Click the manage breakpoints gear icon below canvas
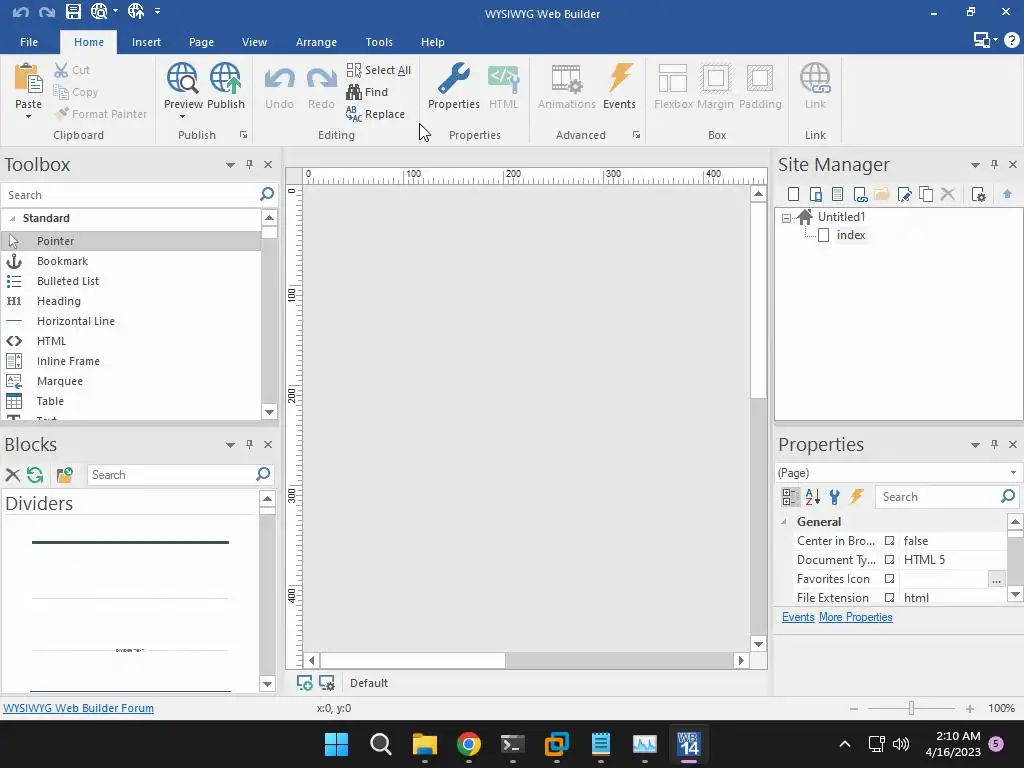Viewport: 1024px width, 768px height. pos(327,683)
